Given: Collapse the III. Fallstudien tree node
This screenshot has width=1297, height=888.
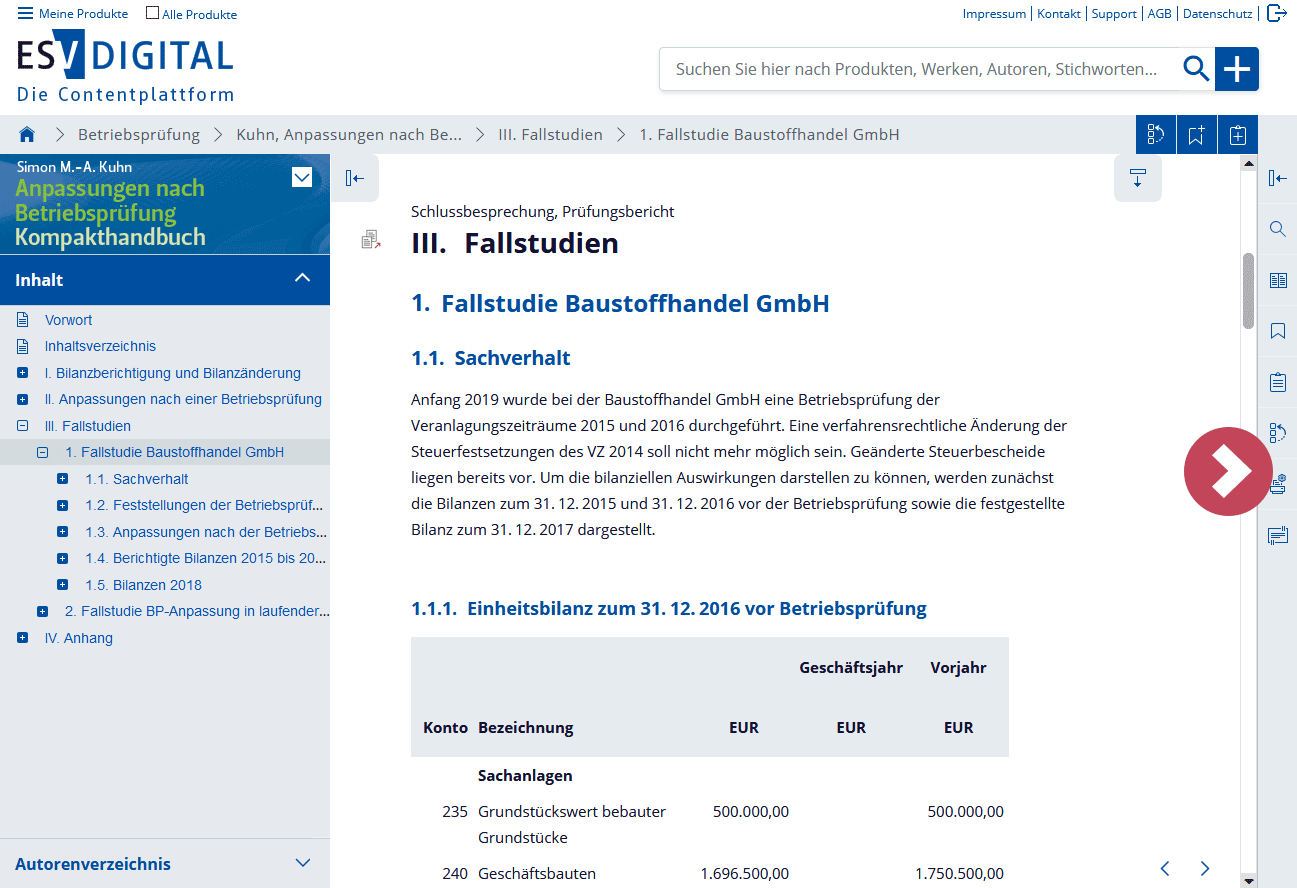Looking at the screenshot, I should 23,426.
